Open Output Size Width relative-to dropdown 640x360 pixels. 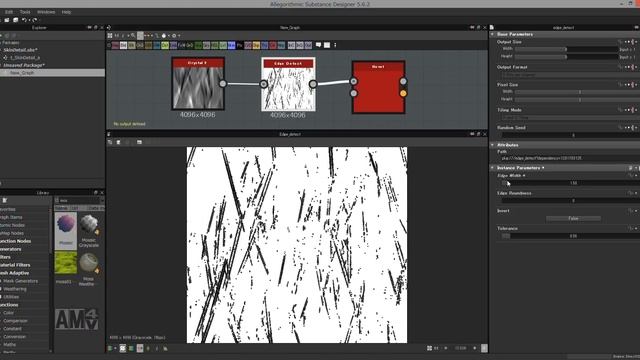tap(629, 49)
